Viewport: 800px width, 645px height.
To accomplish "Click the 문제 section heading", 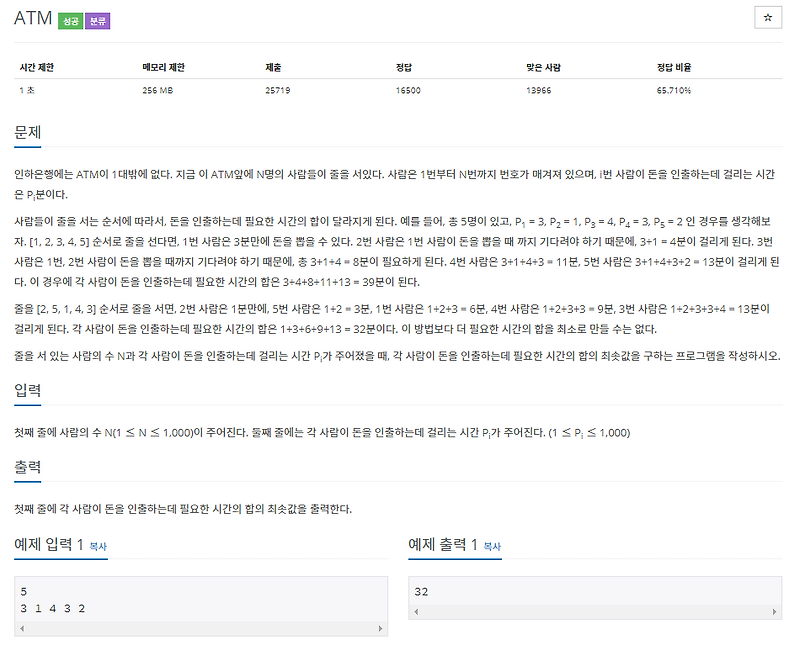I will (27, 131).
